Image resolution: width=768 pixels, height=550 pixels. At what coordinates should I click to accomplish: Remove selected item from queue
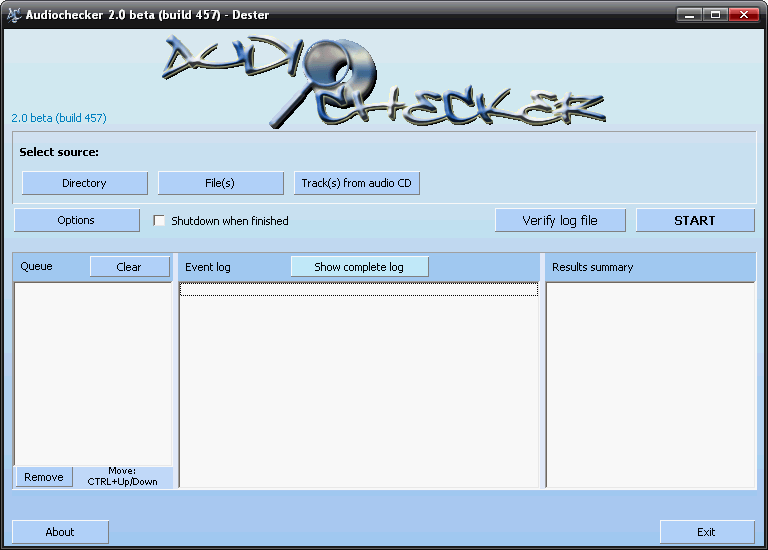point(44,477)
